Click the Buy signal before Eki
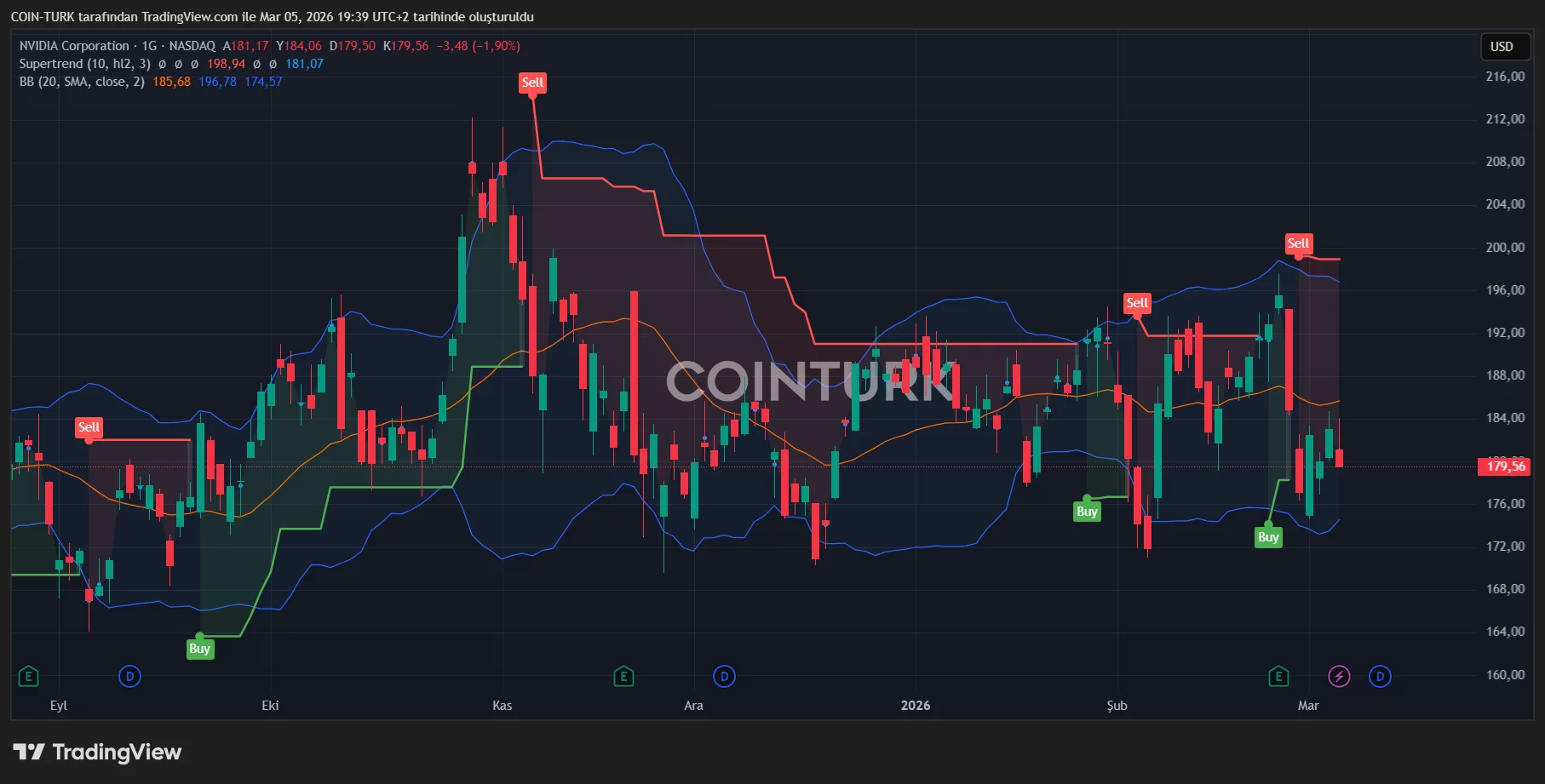 tap(199, 649)
